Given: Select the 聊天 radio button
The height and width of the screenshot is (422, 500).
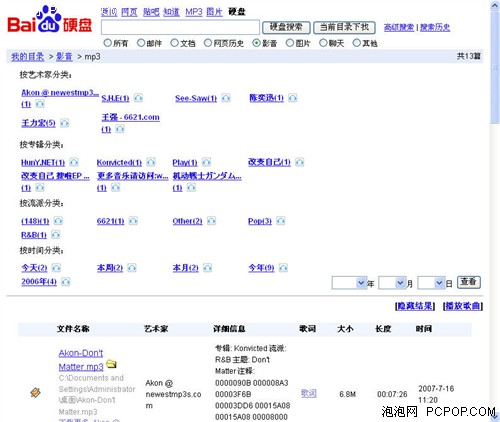Looking at the screenshot, I should pyautogui.click(x=323, y=43).
